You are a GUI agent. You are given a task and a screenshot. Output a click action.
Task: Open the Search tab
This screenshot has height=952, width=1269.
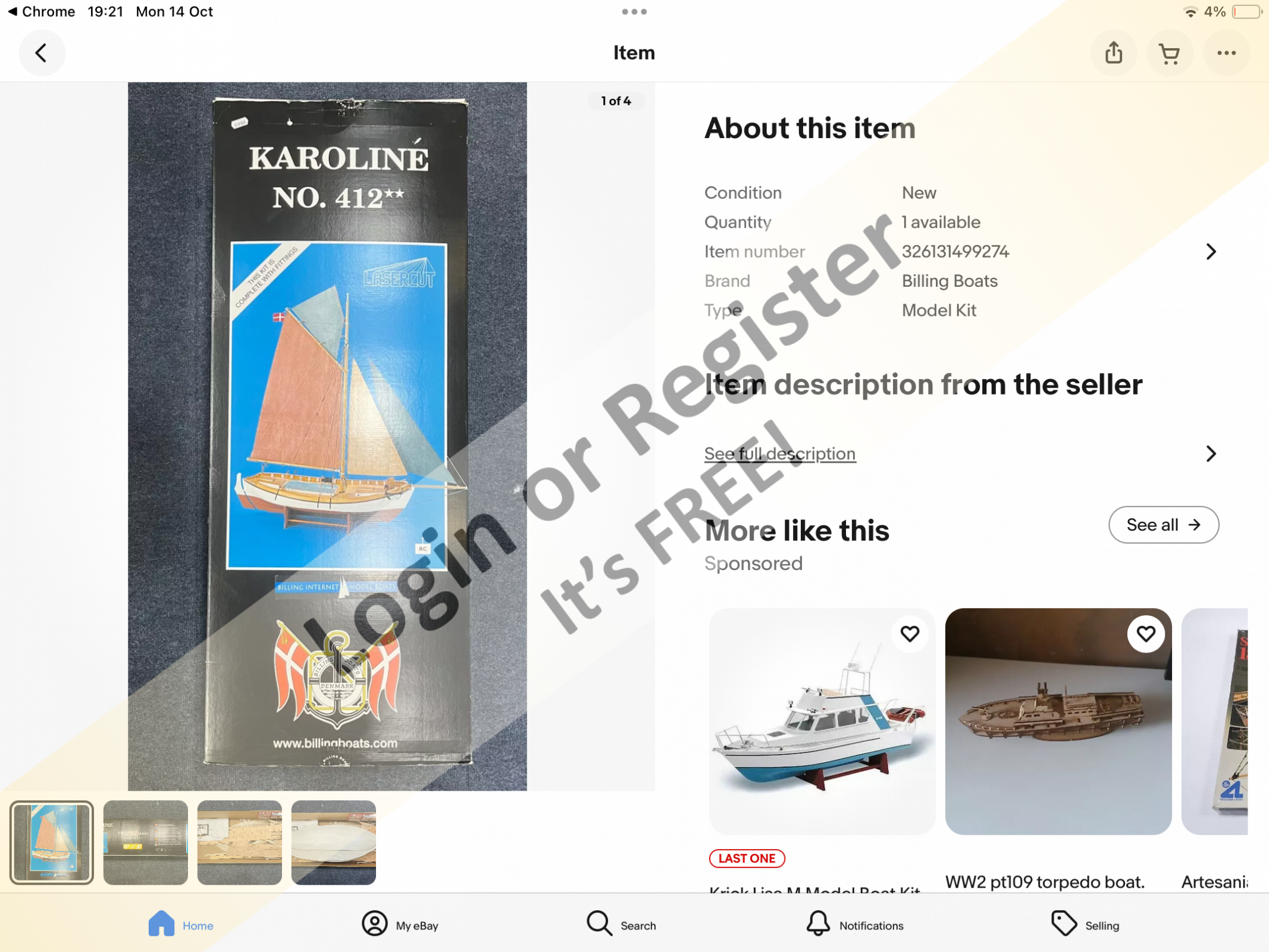pyautogui.click(x=621, y=924)
